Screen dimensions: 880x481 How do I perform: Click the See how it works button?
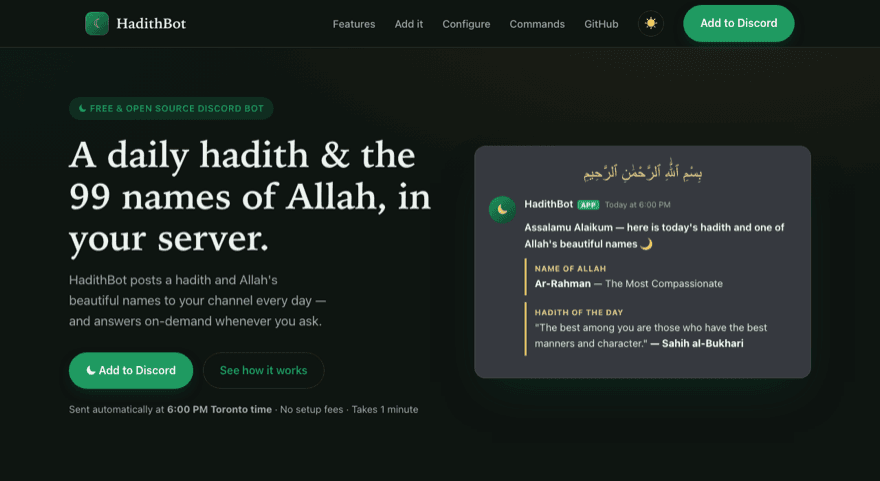point(263,370)
